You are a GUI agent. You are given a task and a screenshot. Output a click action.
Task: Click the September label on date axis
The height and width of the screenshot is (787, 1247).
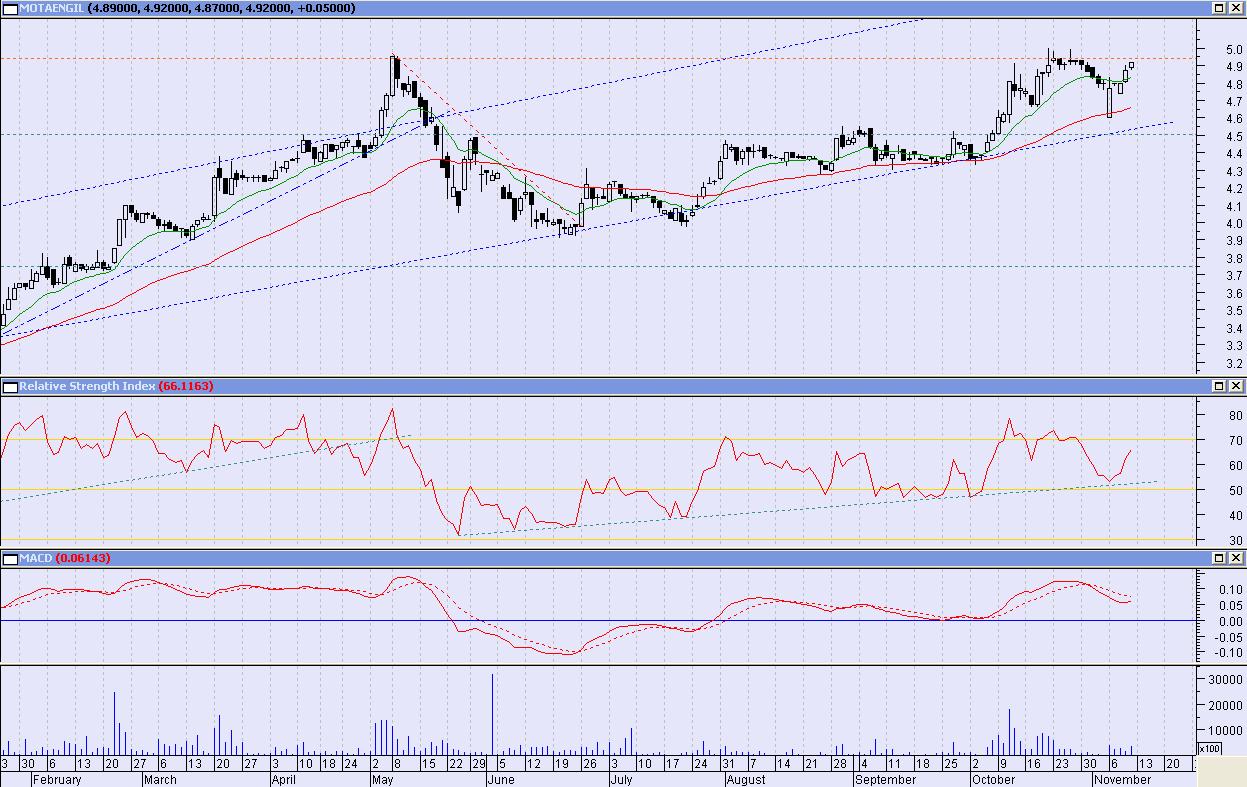click(x=885, y=779)
